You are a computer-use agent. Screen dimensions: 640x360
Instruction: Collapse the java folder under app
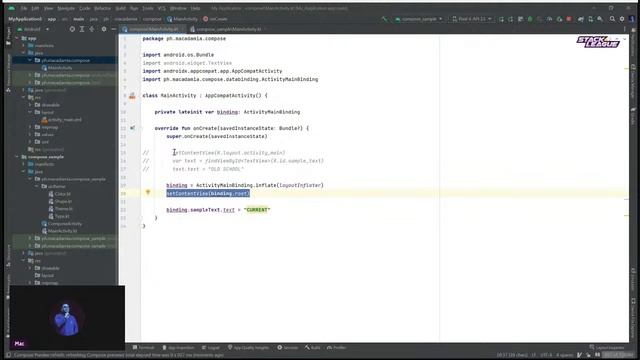[24, 53]
